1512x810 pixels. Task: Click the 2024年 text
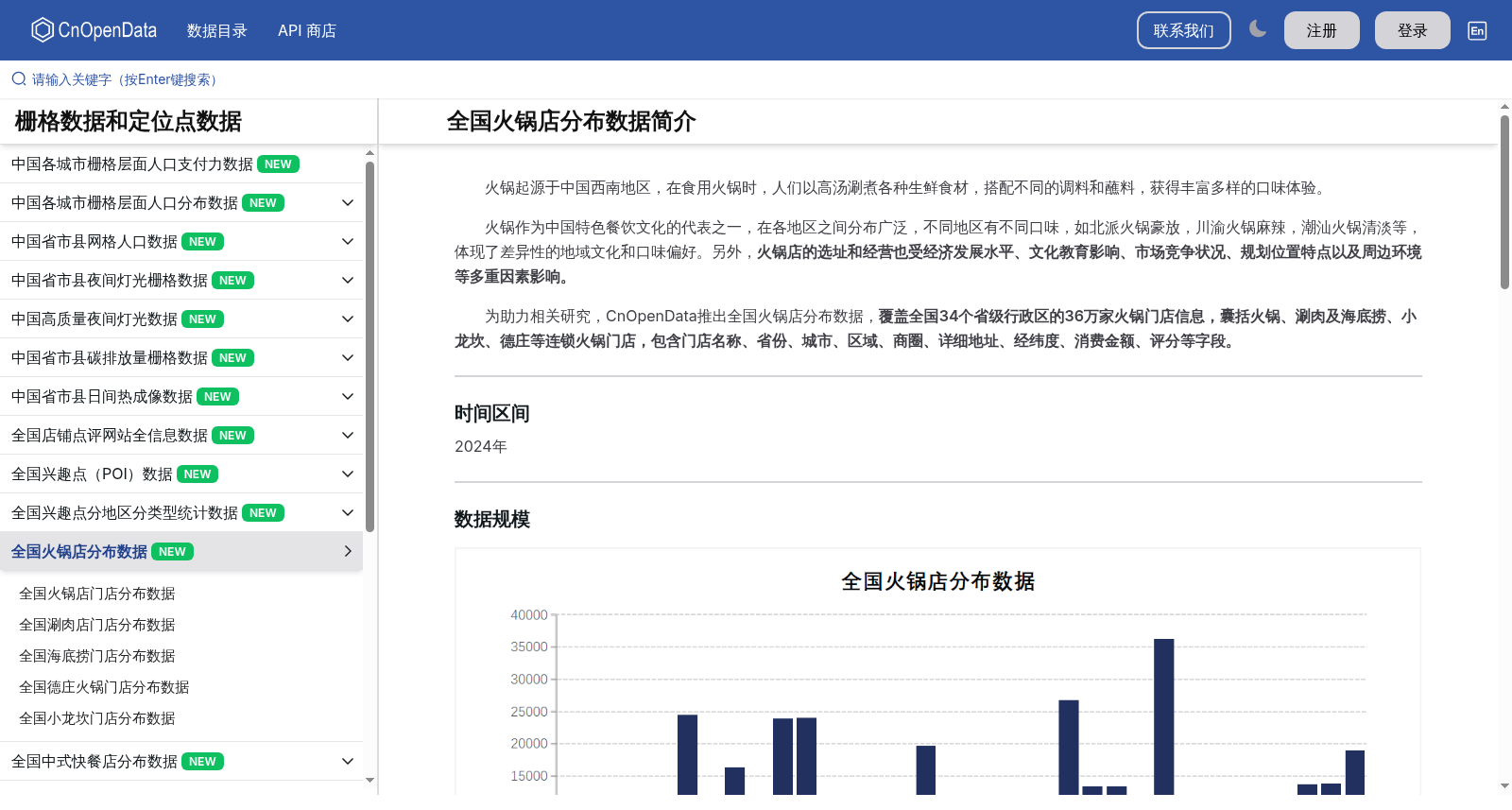click(481, 446)
